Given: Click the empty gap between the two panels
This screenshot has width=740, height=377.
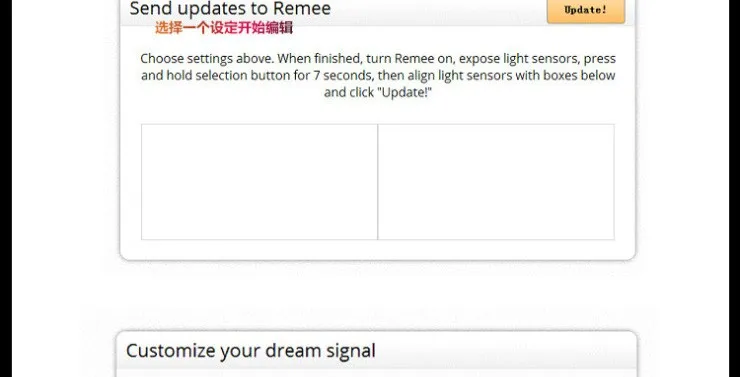Looking at the screenshot, I should coord(378,296).
